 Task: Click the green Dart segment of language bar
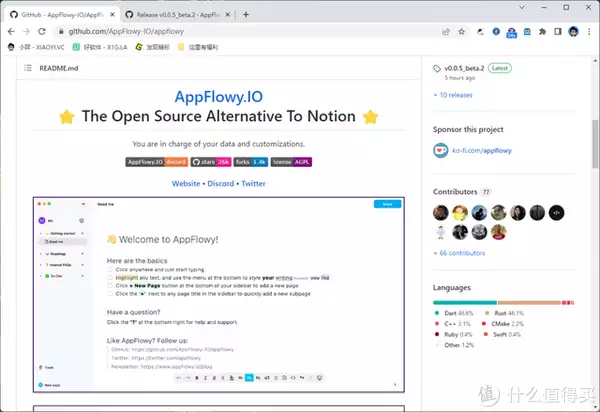coord(465,303)
